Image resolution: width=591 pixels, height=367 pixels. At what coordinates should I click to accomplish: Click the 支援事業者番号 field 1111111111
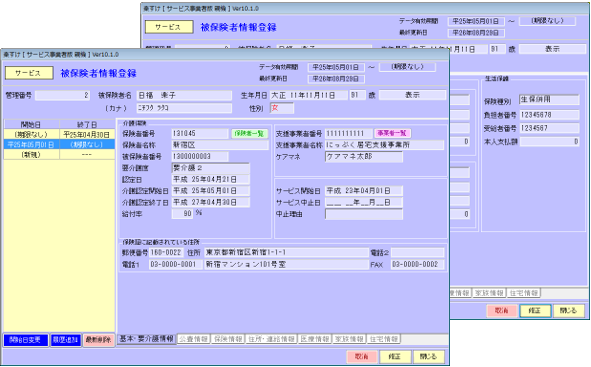click(x=349, y=133)
